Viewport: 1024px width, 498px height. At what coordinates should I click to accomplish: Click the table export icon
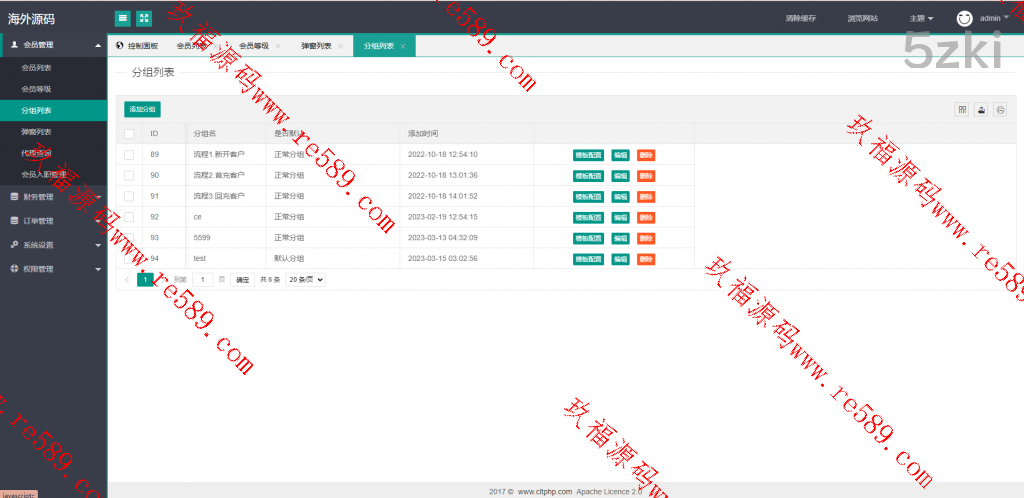pos(981,110)
